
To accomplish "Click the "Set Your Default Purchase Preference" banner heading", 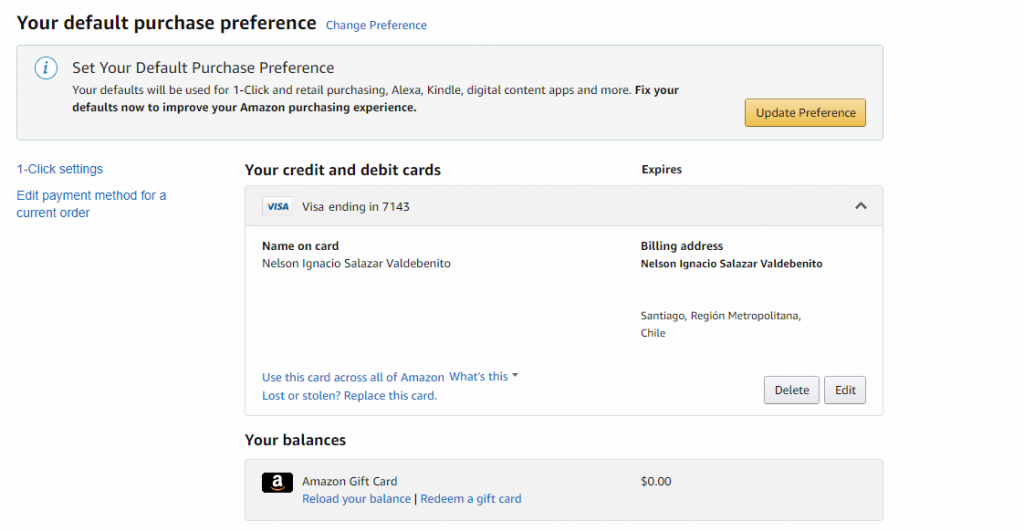I will (203, 68).
